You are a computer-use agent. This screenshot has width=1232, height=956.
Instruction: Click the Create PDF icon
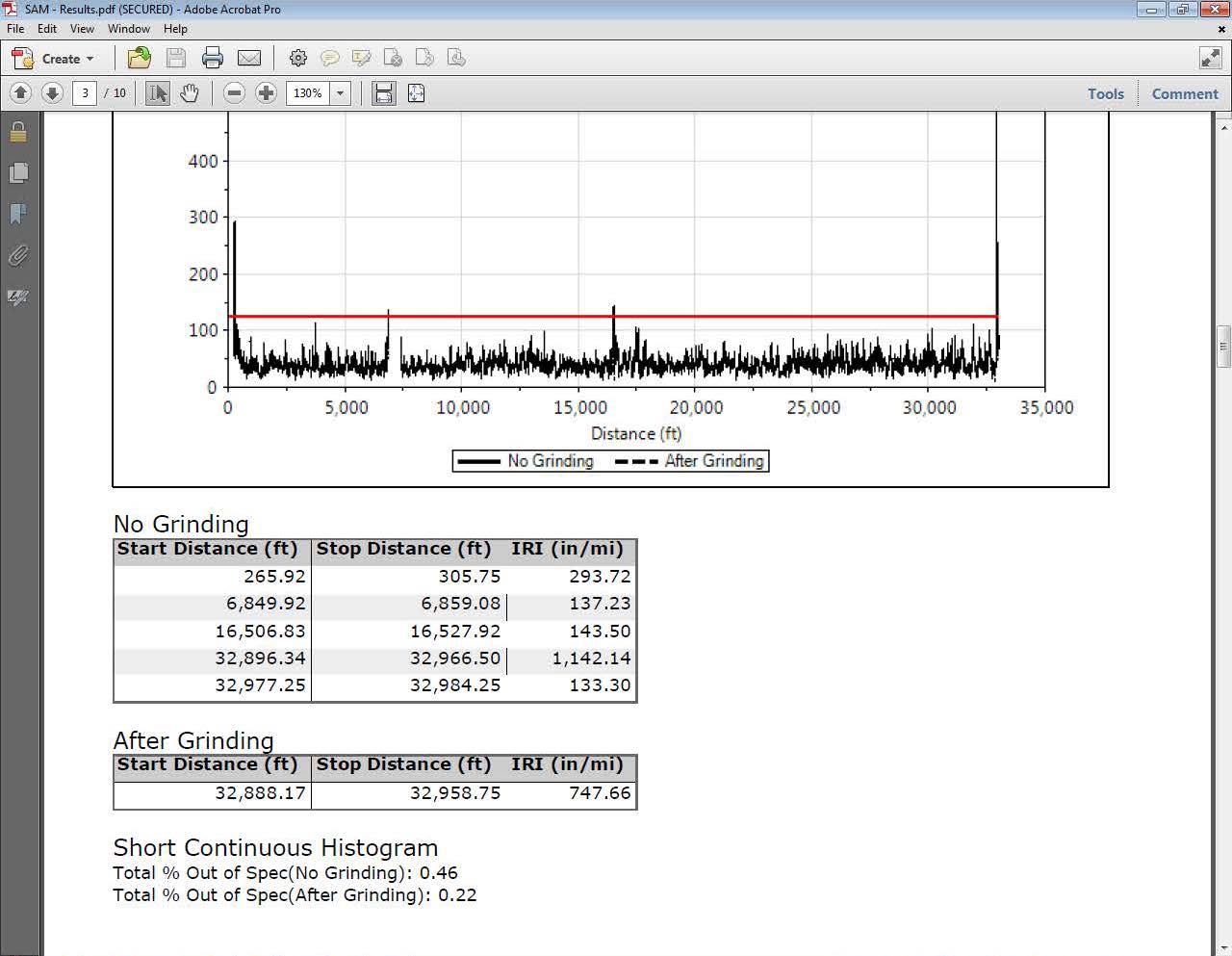pyautogui.click(x=23, y=59)
